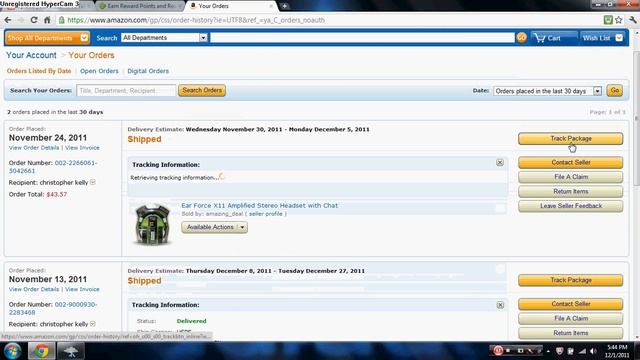Screen dimensions: 640x360
Task: Expand recipient details for November 24 order
Action: click(93, 182)
